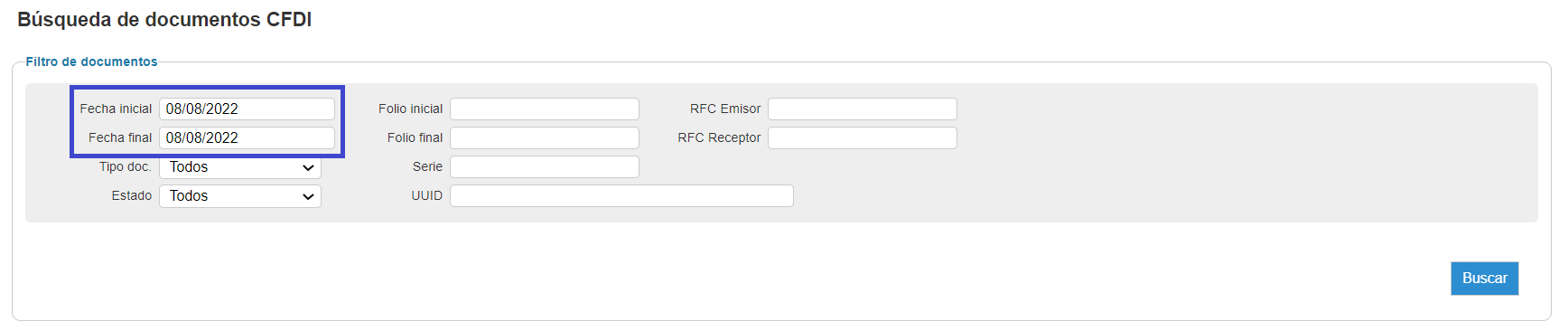Click the Fecha final date field
The width and height of the screenshot is (1568, 331).
coord(247,137)
